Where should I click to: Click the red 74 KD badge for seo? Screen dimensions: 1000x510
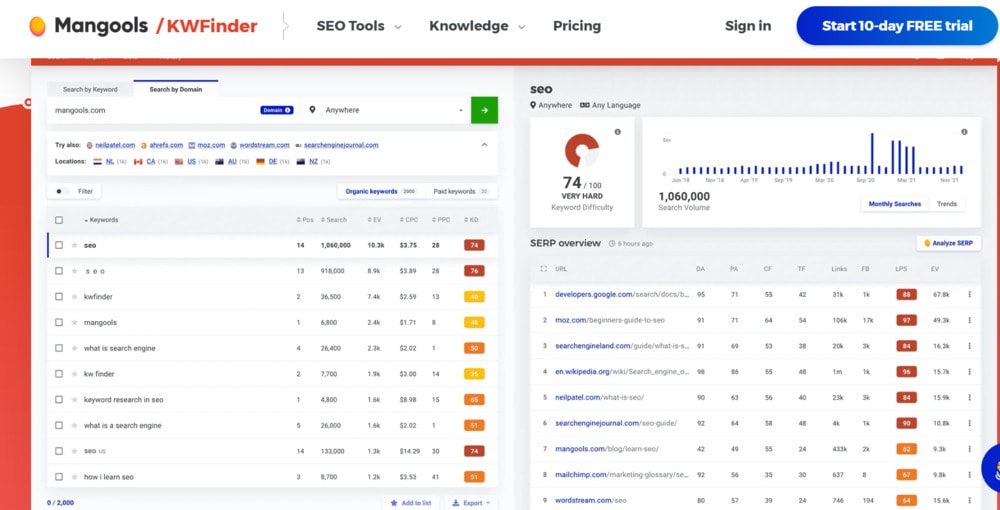click(x=474, y=245)
